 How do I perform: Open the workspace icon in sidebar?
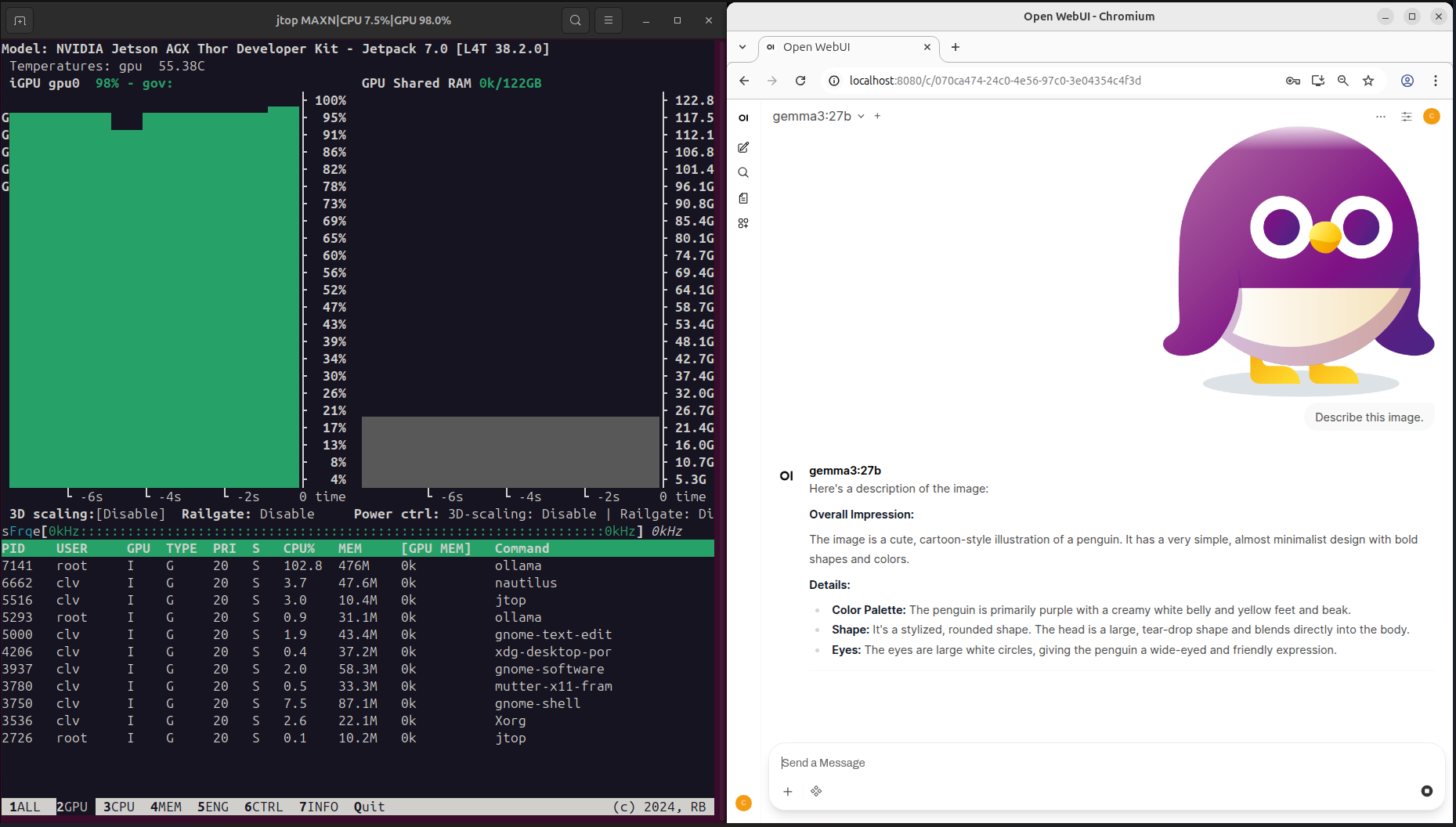[x=743, y=223]
